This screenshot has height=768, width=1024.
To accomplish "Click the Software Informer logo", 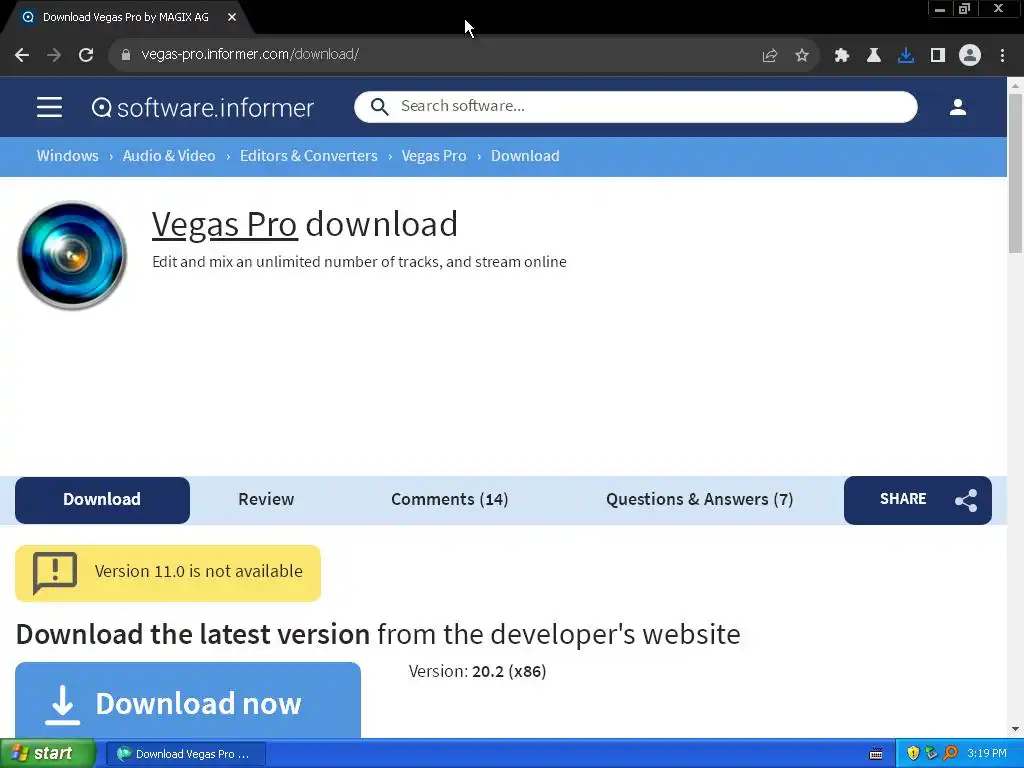I will click(x=202, y=107).
